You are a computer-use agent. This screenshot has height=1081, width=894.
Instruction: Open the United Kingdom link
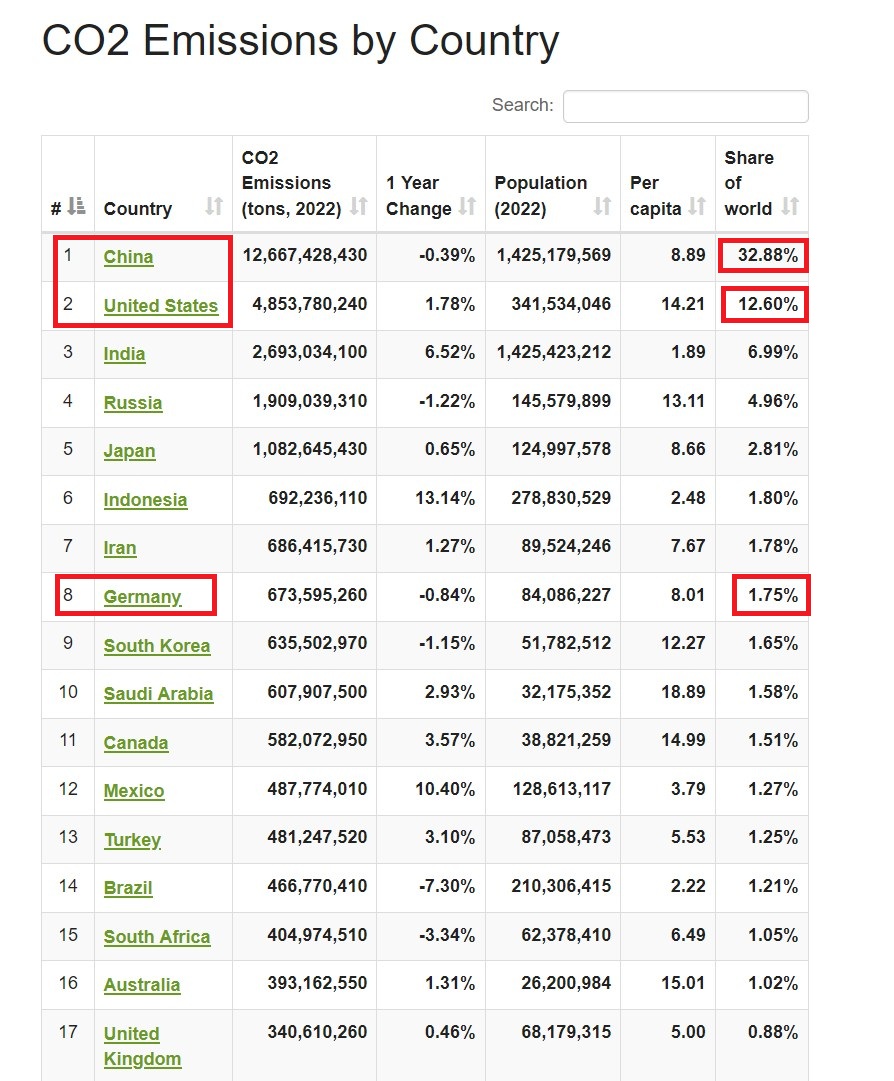132,1034
